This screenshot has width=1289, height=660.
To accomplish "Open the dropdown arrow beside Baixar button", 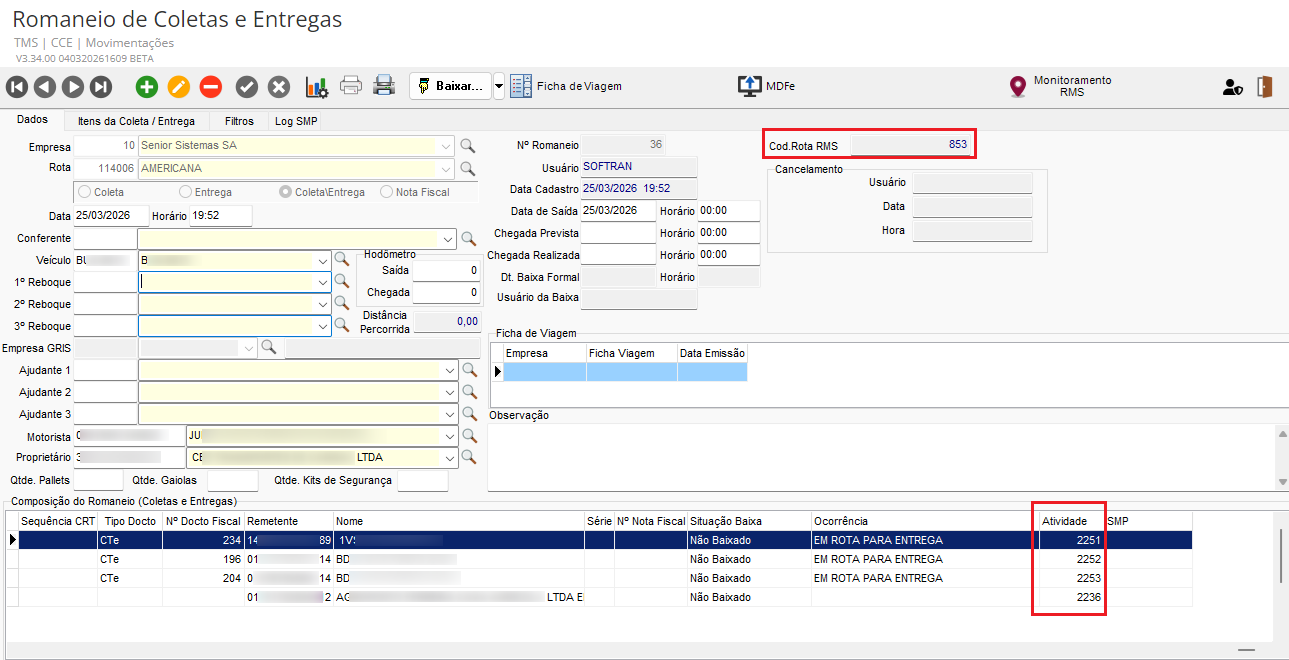I will click(x=499, y=86).
